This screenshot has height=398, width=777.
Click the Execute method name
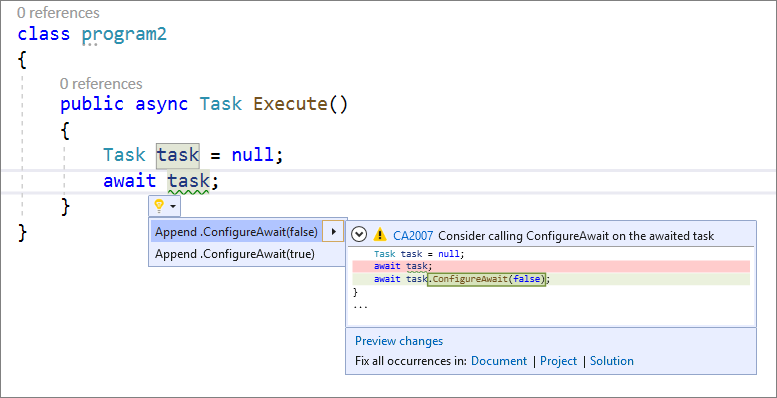pos(290,104)
